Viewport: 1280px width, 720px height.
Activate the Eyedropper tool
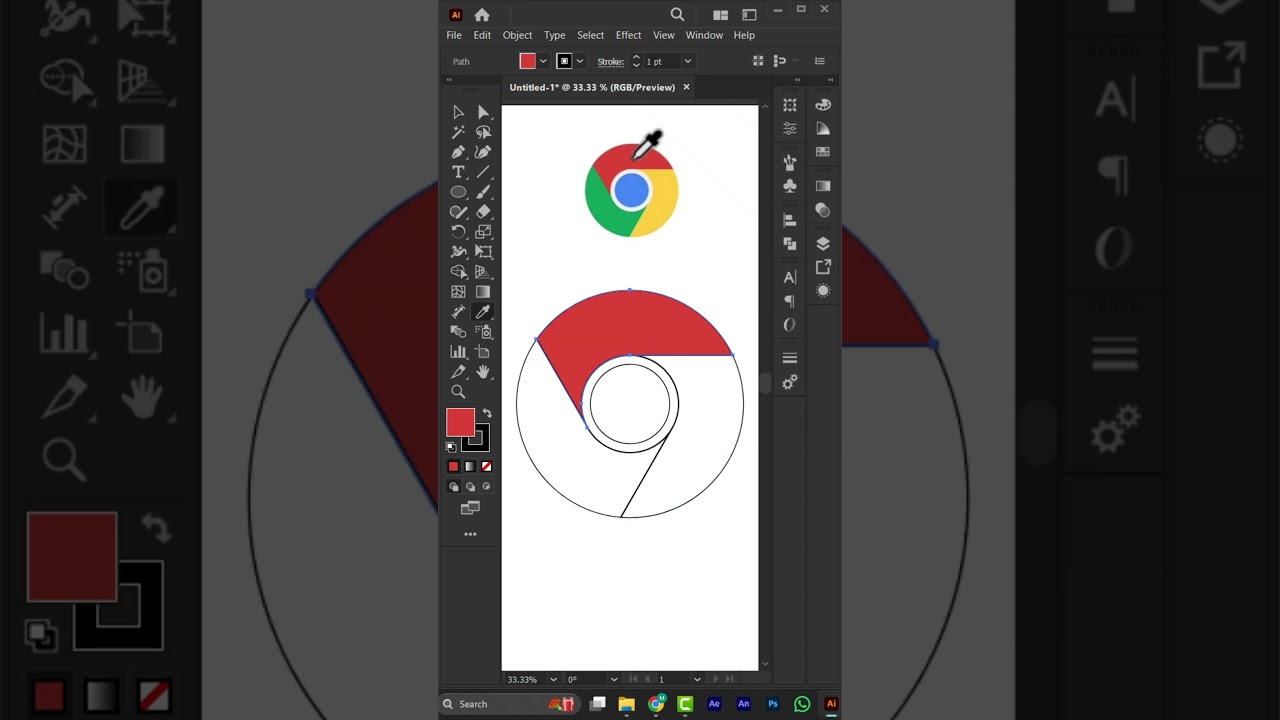483,312
